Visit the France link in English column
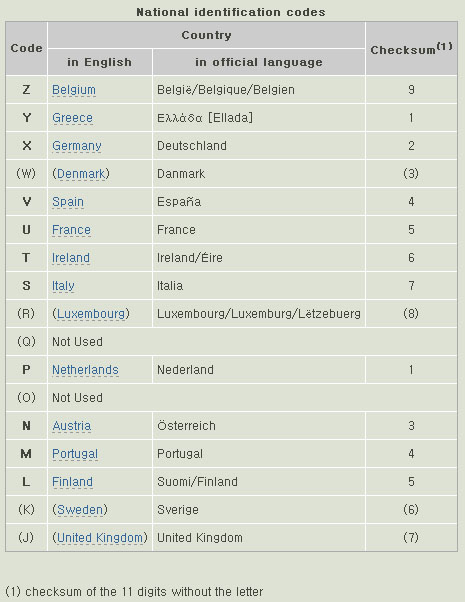465x602 pixels. (x=71, y=230)
